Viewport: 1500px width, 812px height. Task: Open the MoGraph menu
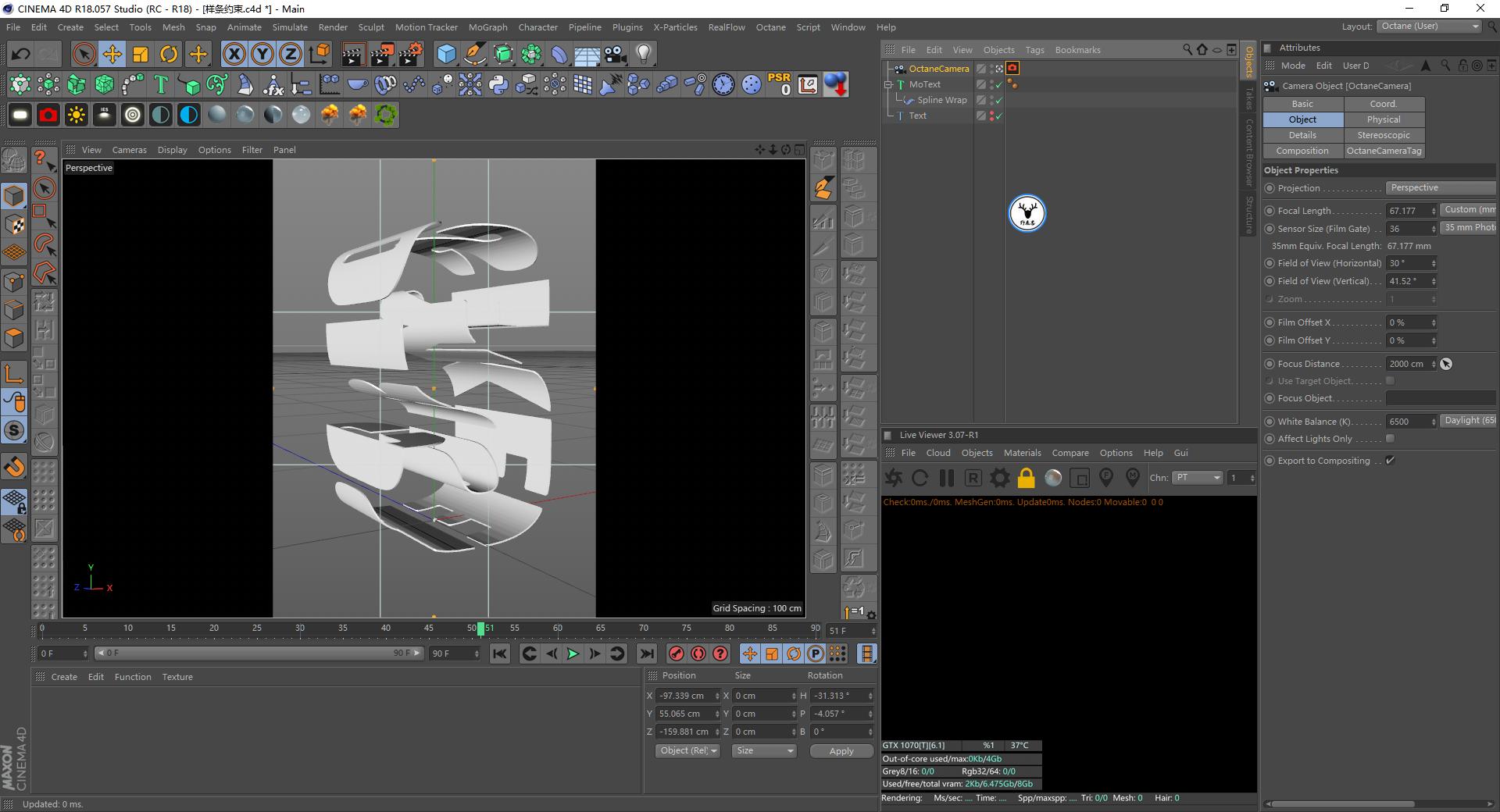pos(487,27)
